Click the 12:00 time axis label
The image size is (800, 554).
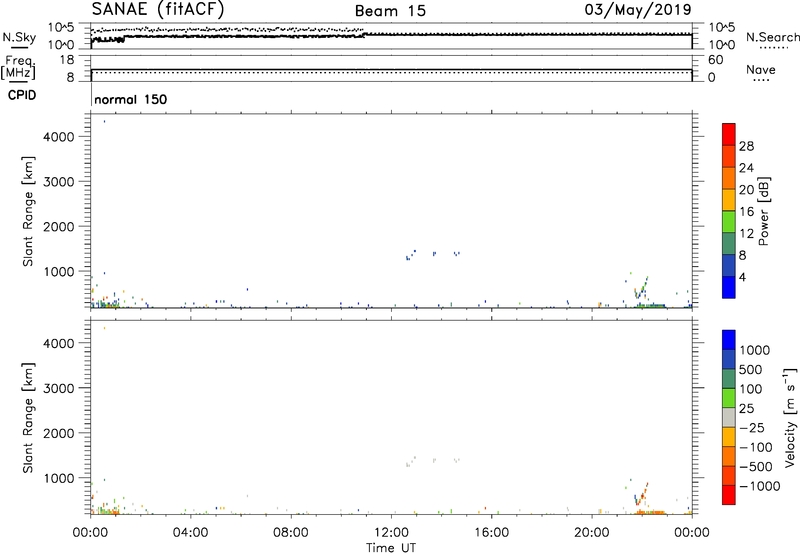[391, 533]
